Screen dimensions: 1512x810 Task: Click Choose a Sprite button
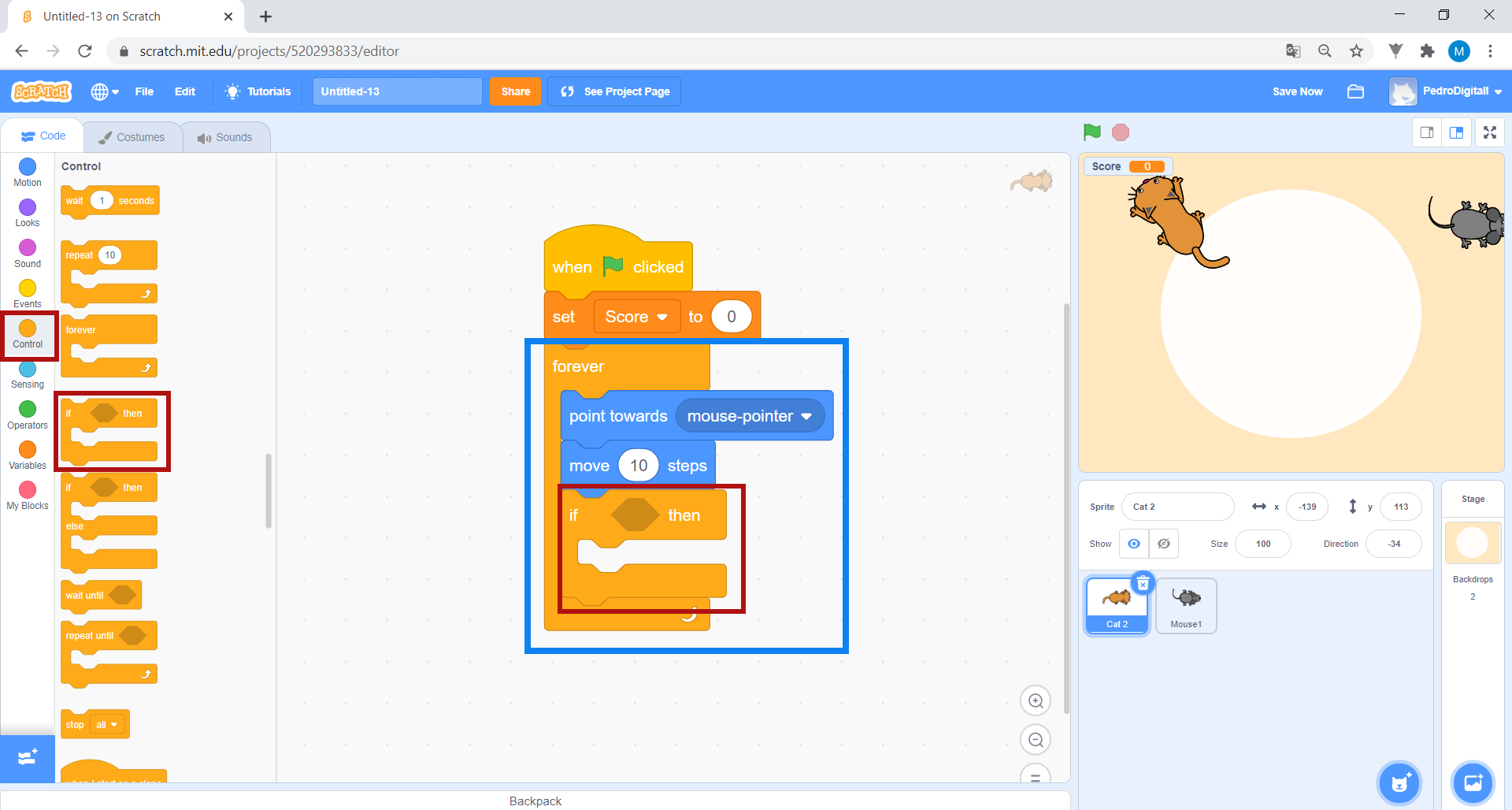(1399, 782)
